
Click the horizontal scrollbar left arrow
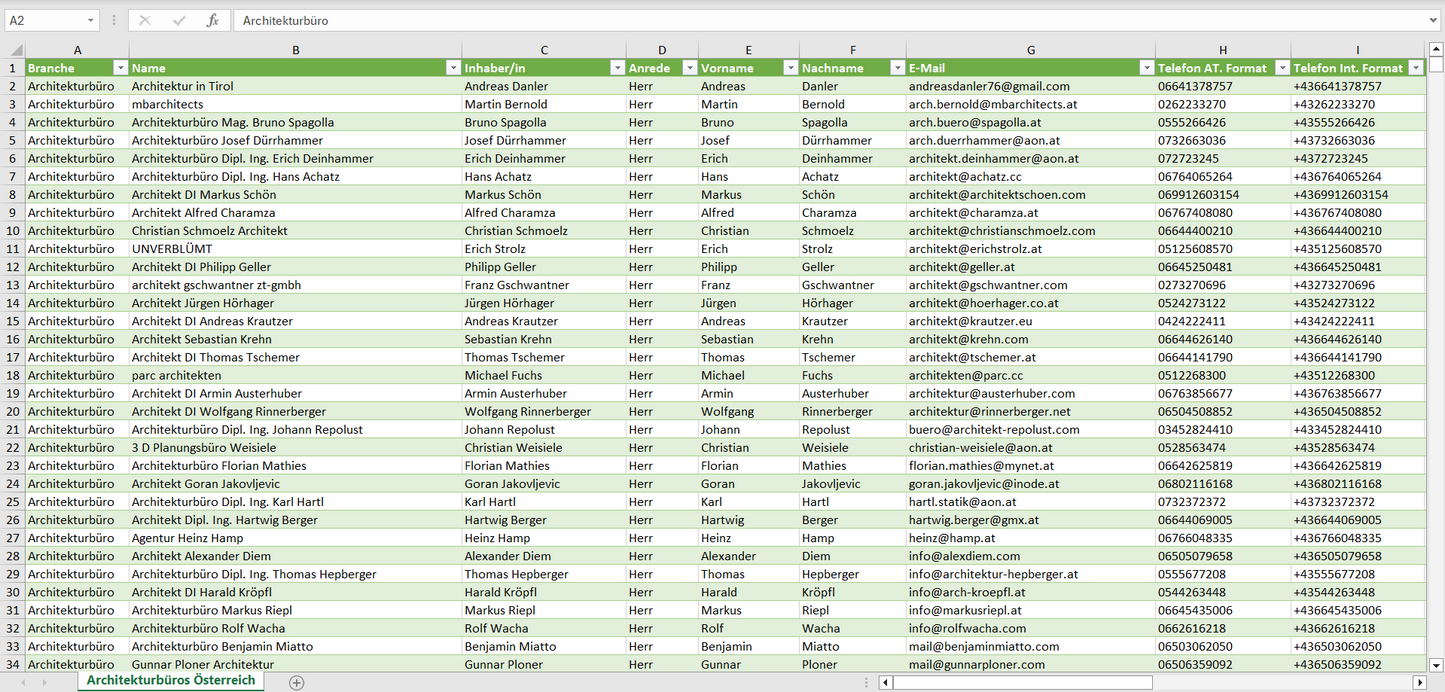point(885,682)
